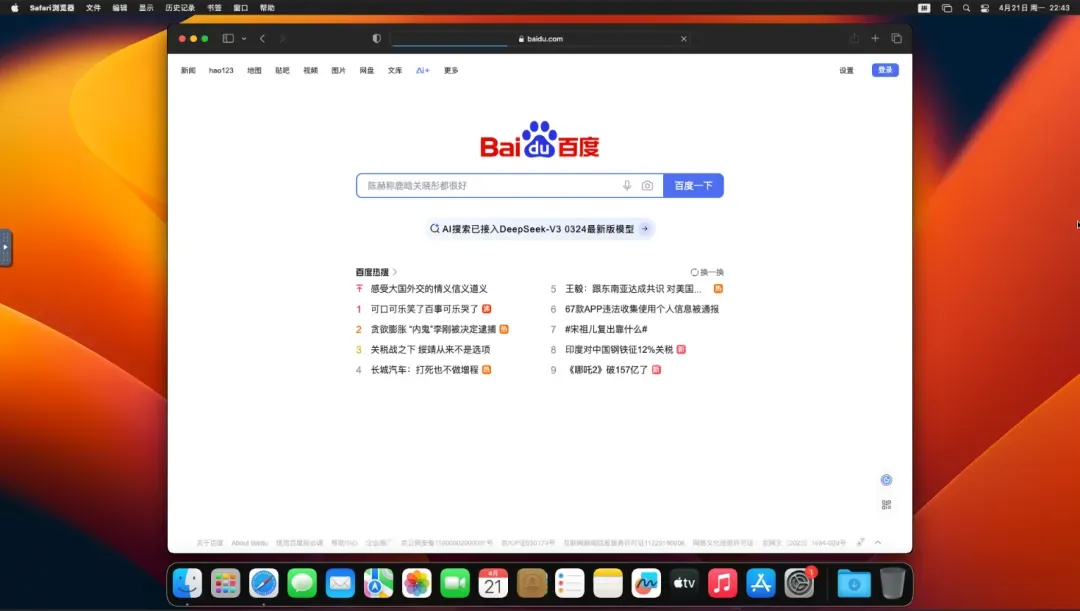Click the baidu.com address bar

540,39
